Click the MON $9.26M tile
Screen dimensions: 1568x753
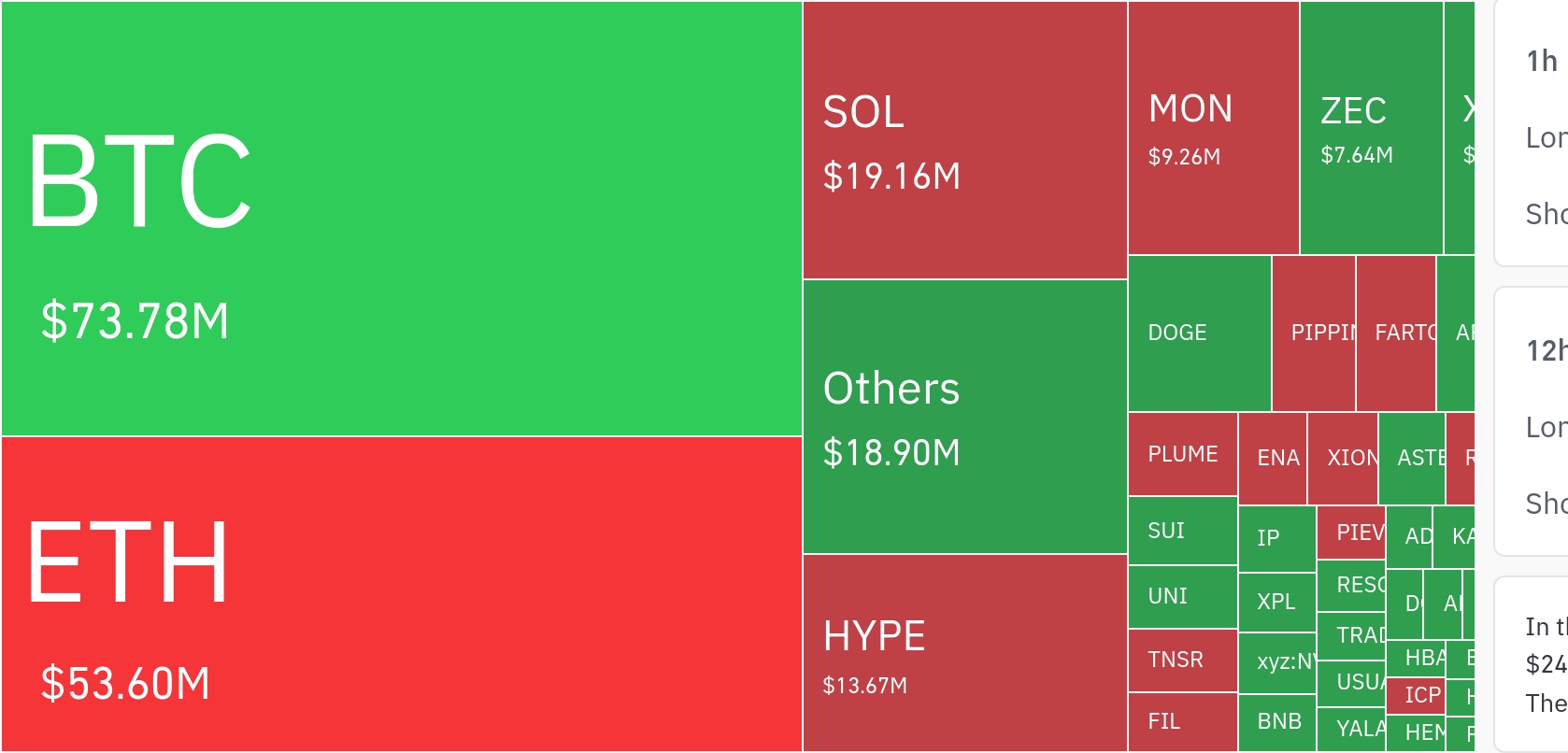coord(1213,128)
